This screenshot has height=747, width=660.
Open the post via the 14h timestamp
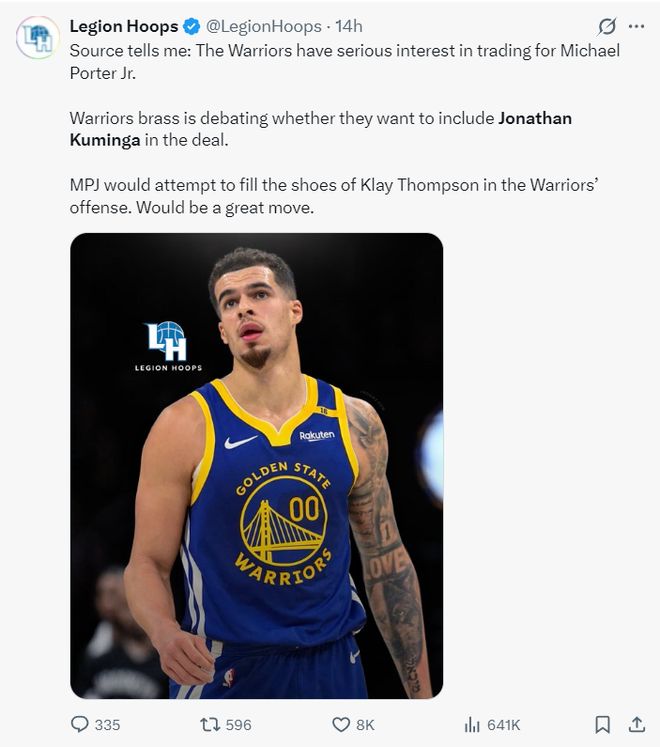click(x=349, y=26)
